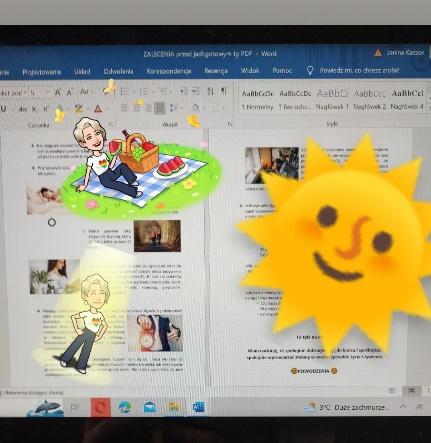Switch to Read Mode view in status bar
This screenshot has width=431, height=443.
pyautogui.click(x=392, y=391)
